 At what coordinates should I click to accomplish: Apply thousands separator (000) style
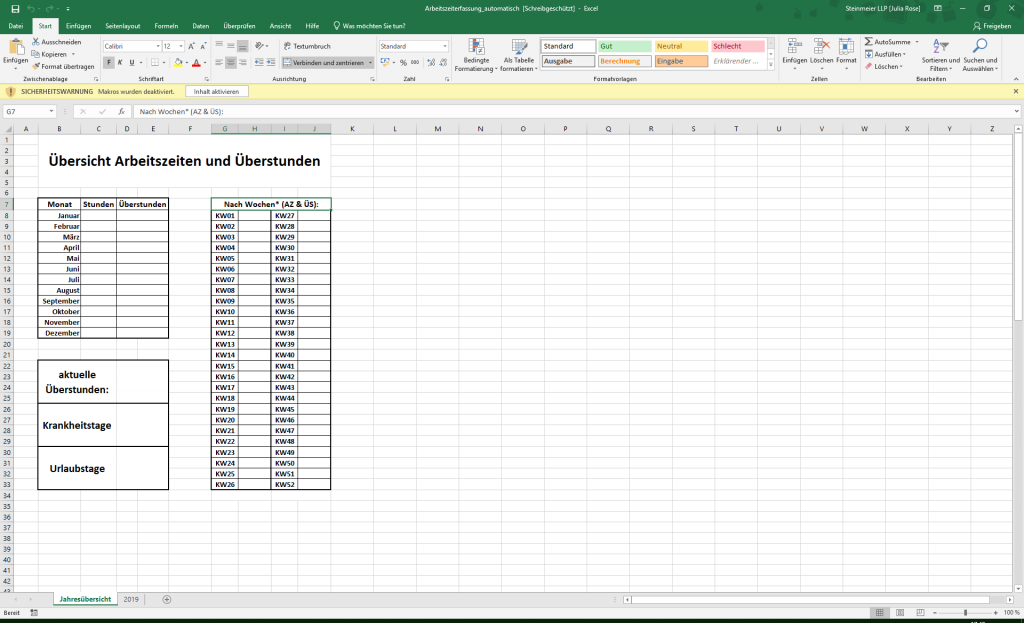pos(415,63)
